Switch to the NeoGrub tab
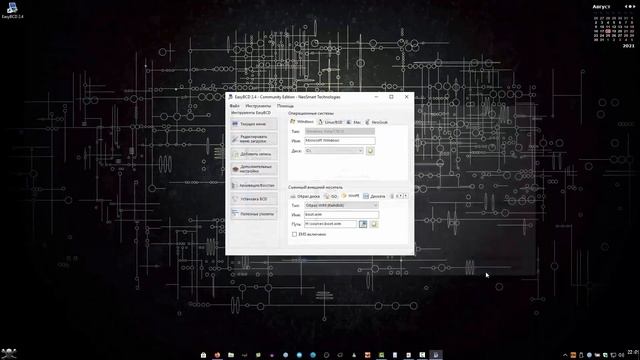The width and height of the screenshot is (640, 360). point(376,122)
